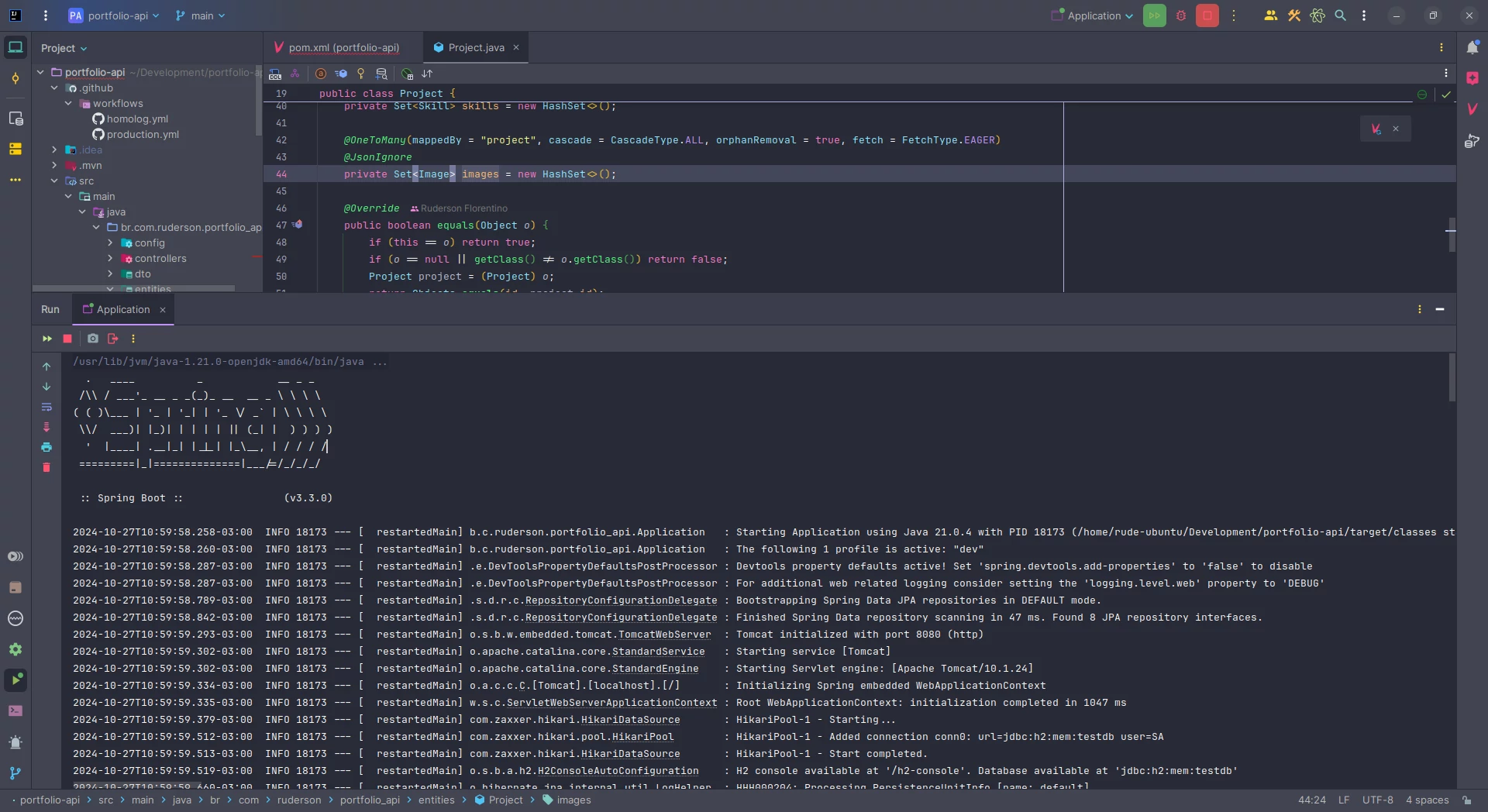Screen dimensions: 1488x812
Task: Clear the Run console with the trash icon
Action: point(47,468)
